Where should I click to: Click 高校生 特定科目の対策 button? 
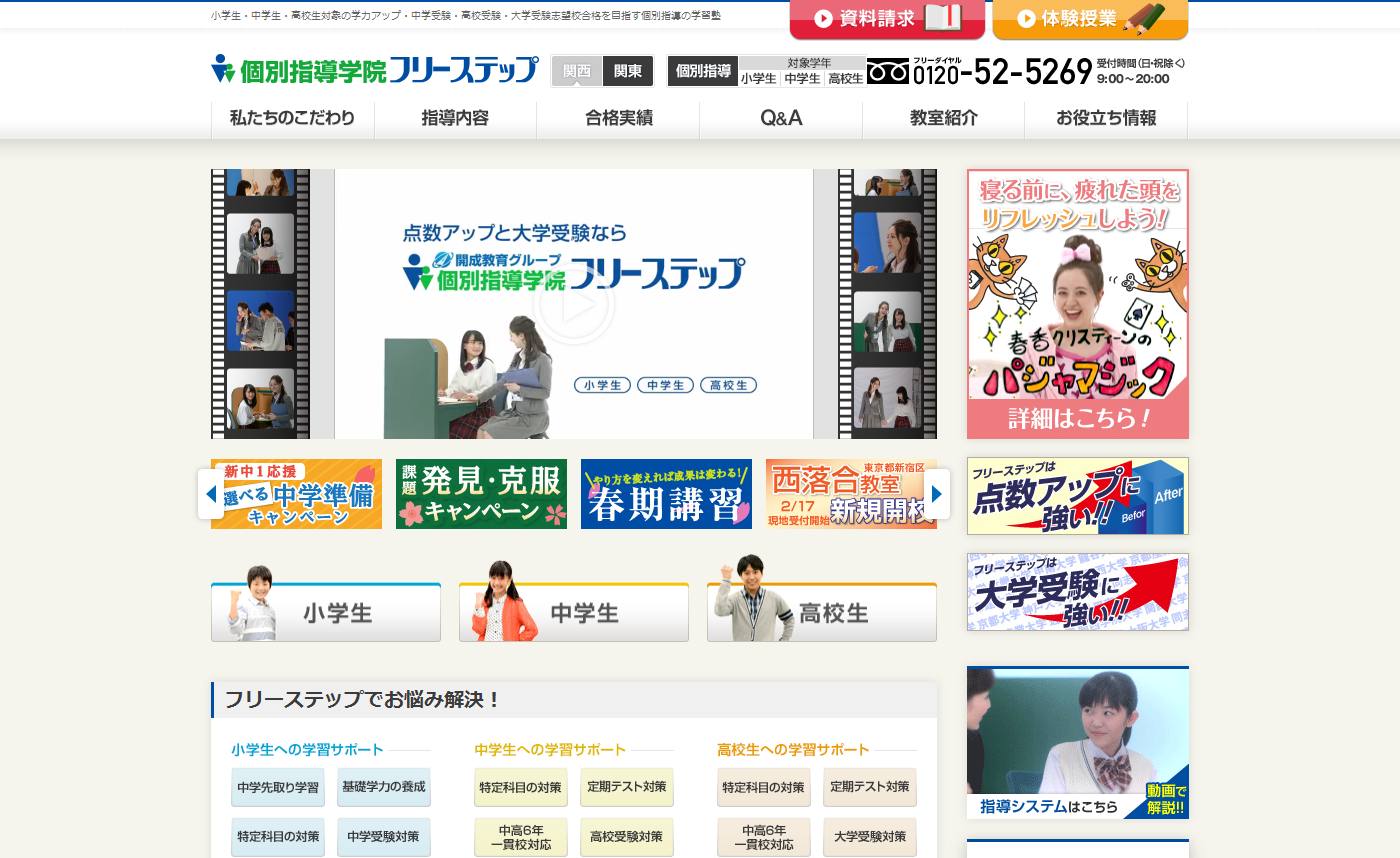point(764,787)
